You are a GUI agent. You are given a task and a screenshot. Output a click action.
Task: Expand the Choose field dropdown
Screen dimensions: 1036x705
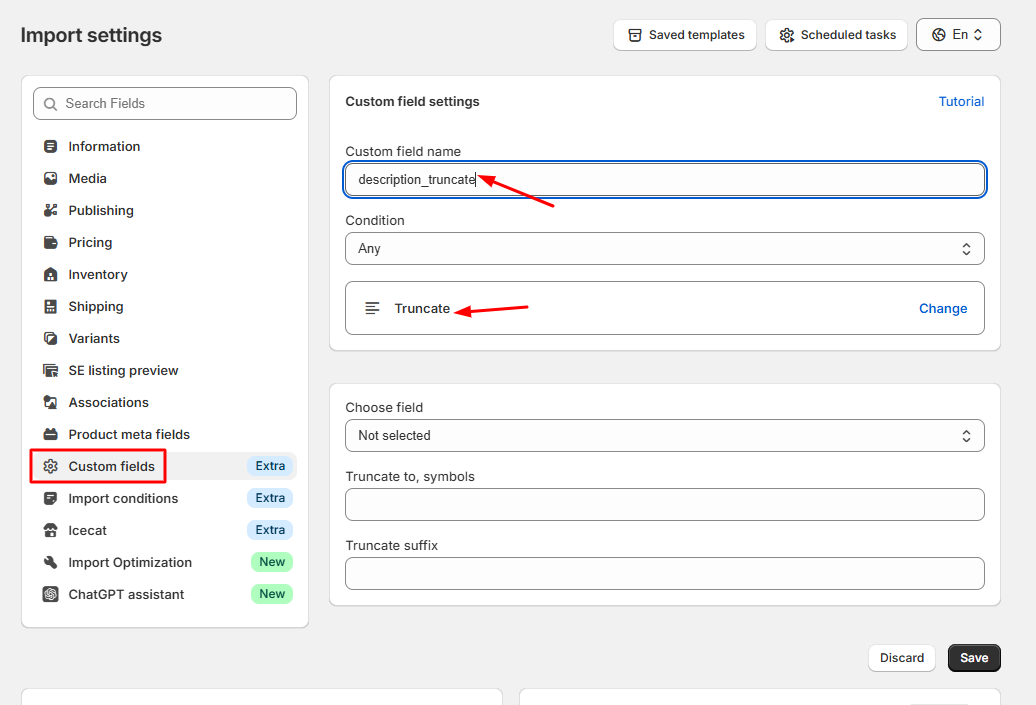tap(665, 435)
